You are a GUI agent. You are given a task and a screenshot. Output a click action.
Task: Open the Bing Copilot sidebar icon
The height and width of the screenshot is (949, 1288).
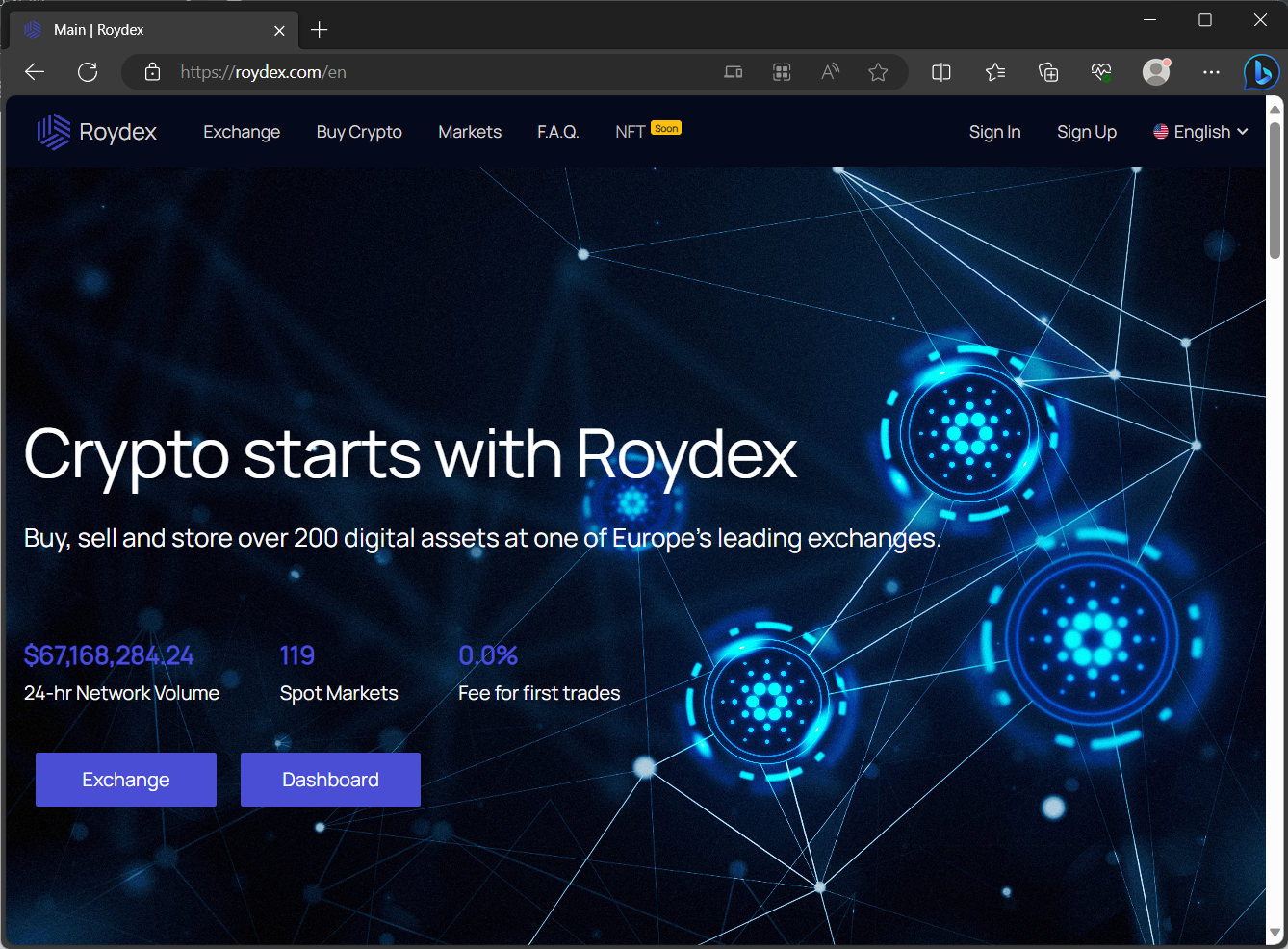[1260, 72]
